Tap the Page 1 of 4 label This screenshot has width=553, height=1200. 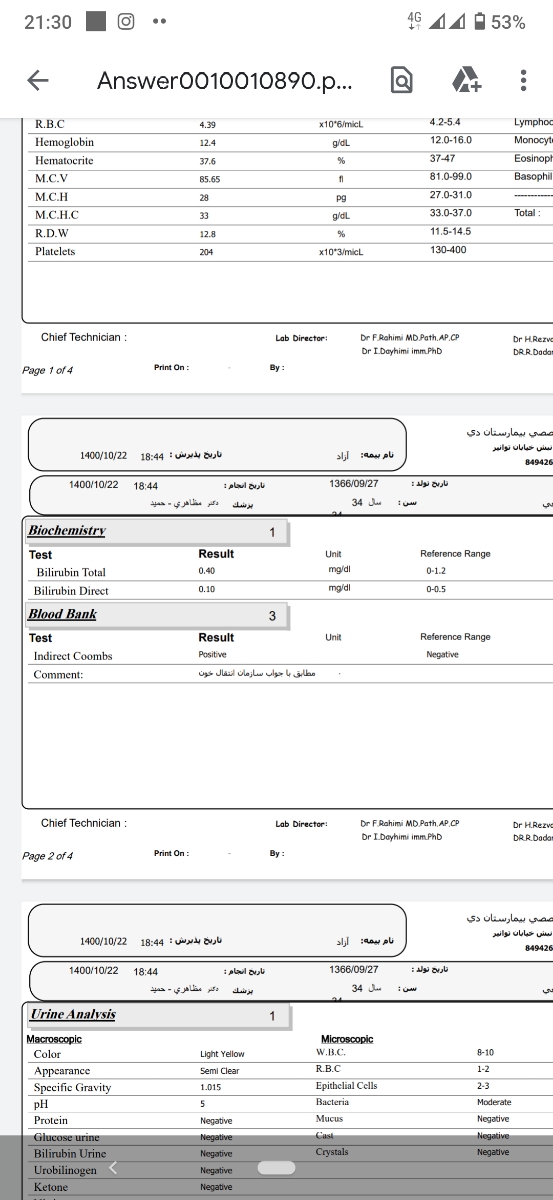(47, 370)
